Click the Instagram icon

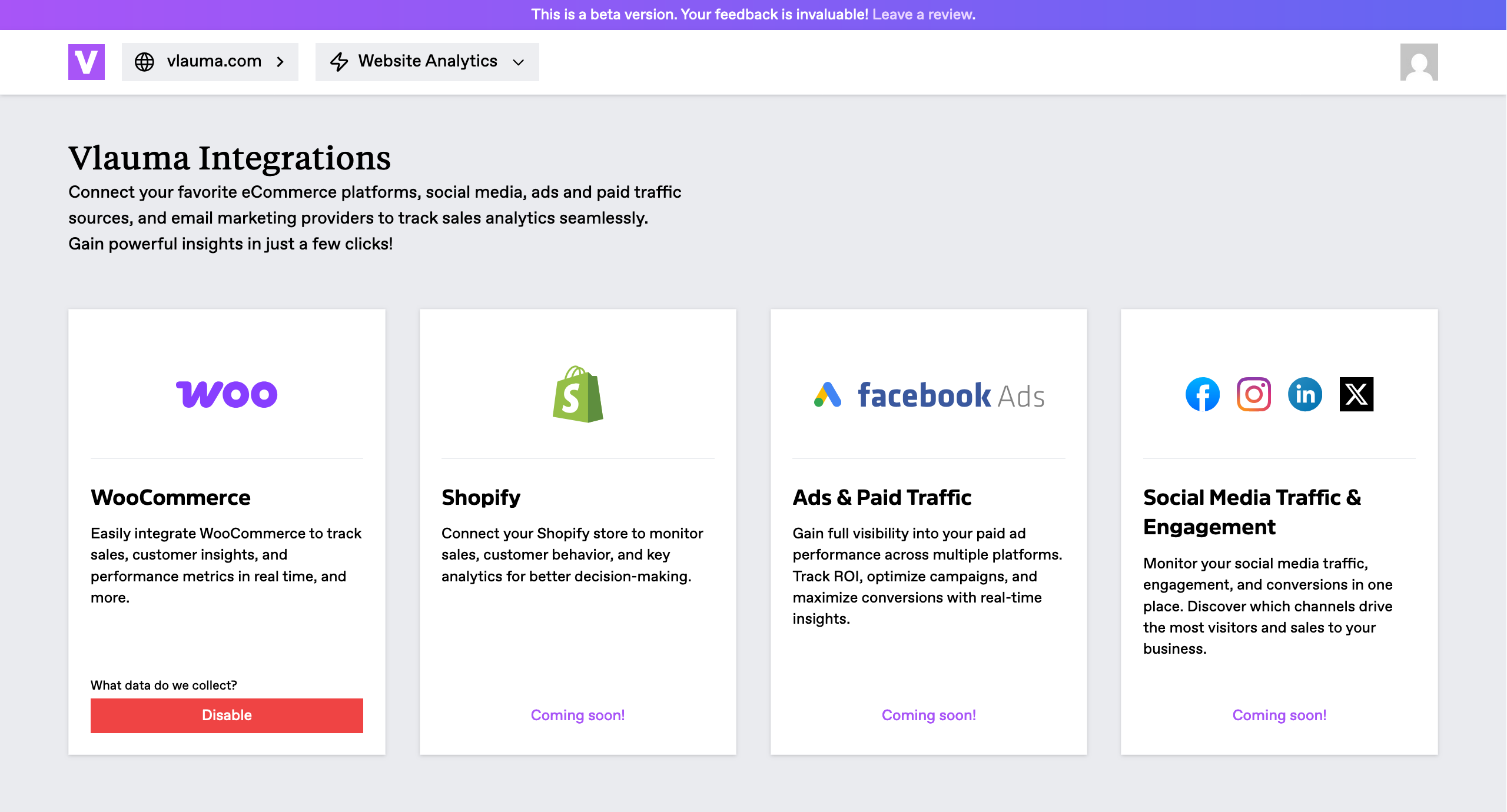tap(1253, 394)
